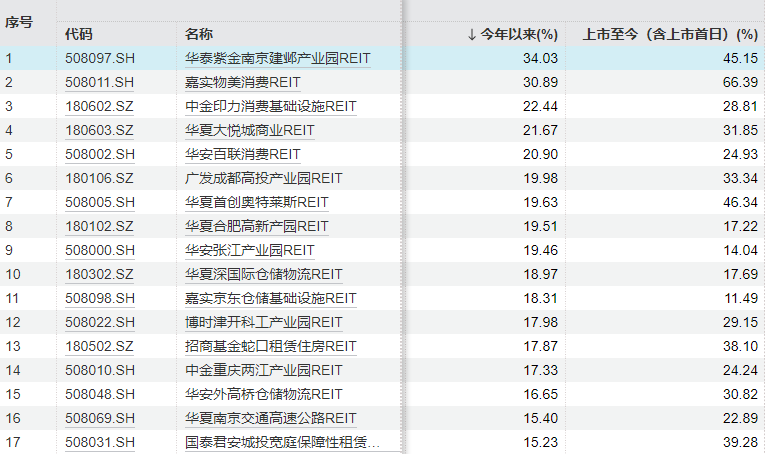Viewport: 765px width, 454px height.
Task: Open code link 508048.SH
Action: [x=100, y=394]
